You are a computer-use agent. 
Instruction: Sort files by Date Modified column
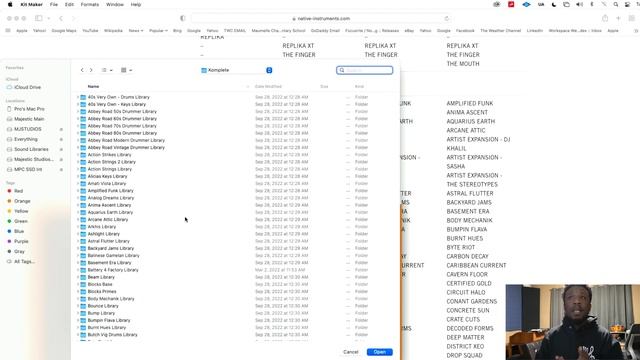pos(268,87)
